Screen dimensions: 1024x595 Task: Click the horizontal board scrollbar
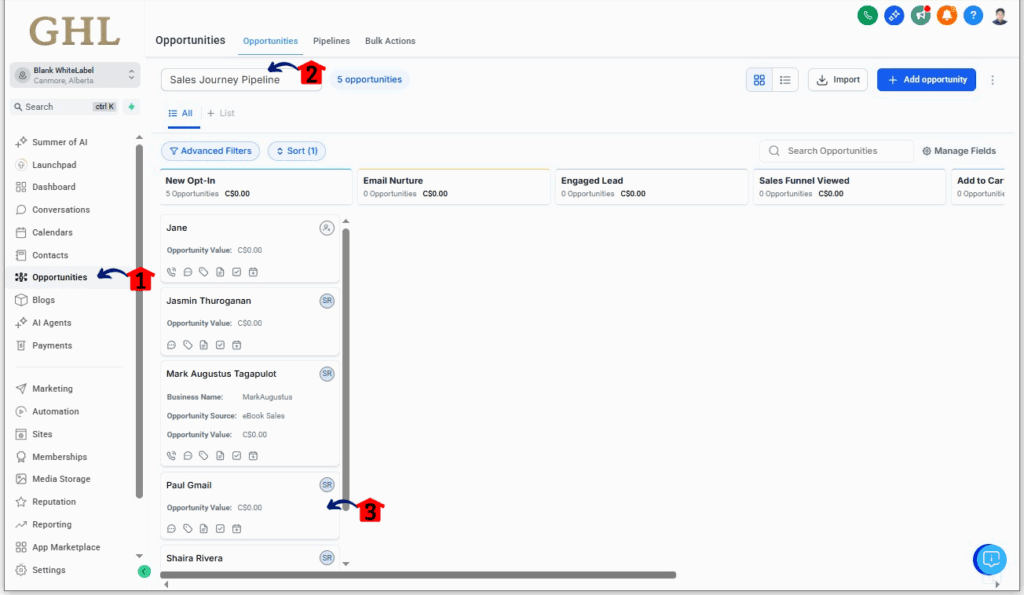coord(418,575)
